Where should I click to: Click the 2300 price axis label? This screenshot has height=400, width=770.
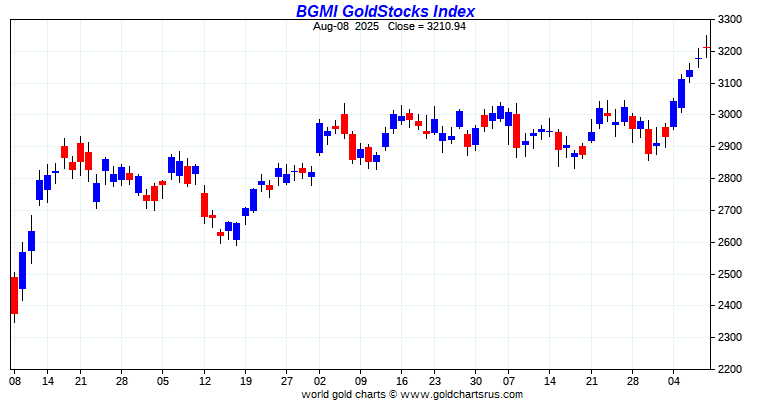pyautogui.click(x=730, y=338)
